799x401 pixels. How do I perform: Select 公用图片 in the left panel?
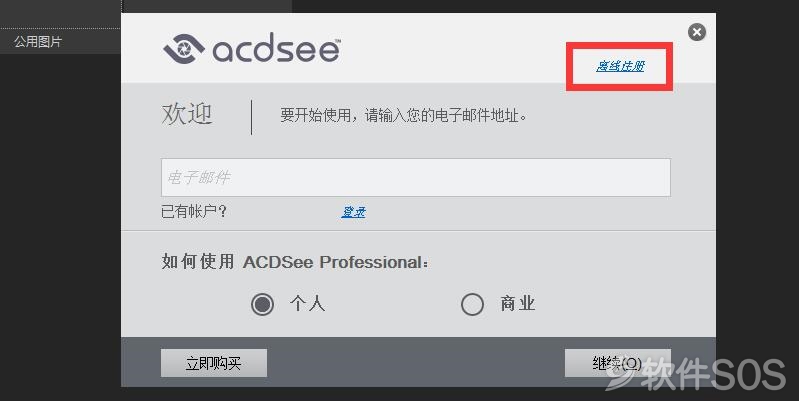[x=38, y=41]
